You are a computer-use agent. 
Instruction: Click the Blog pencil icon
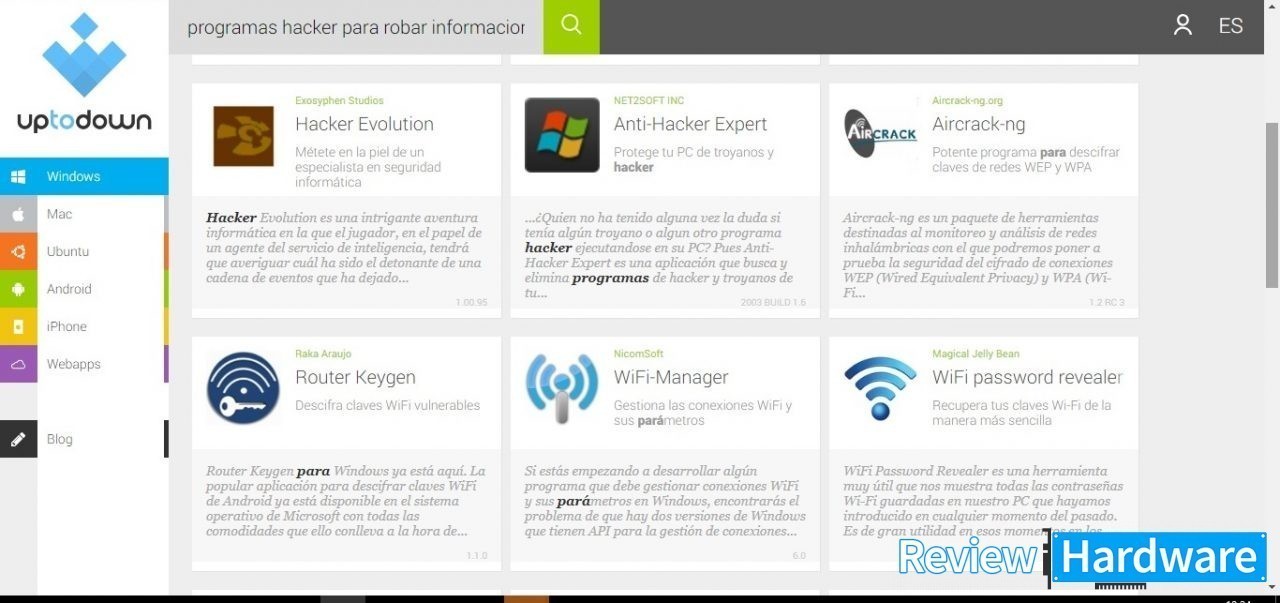18,439
